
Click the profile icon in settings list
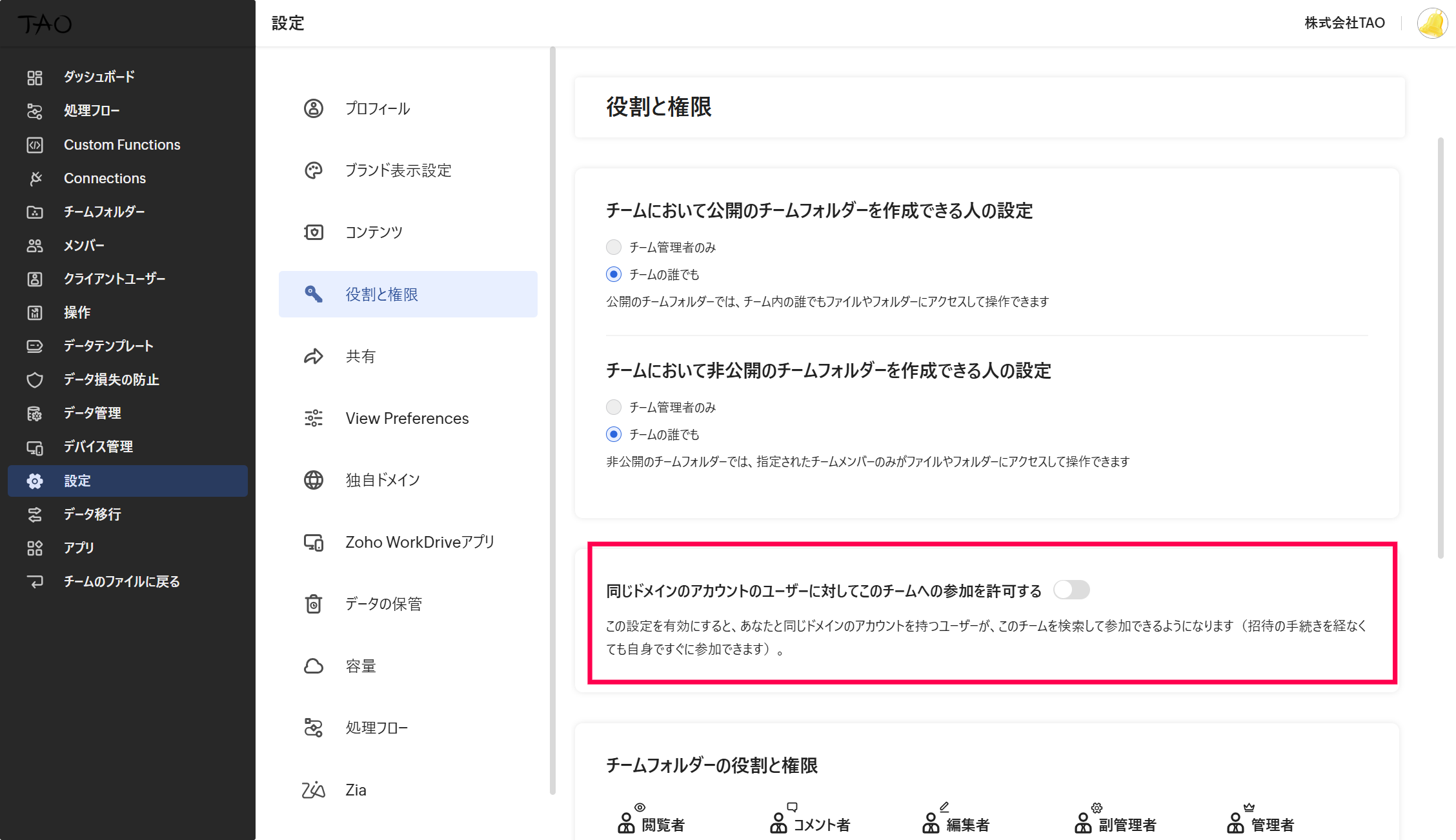pos(314,108)
